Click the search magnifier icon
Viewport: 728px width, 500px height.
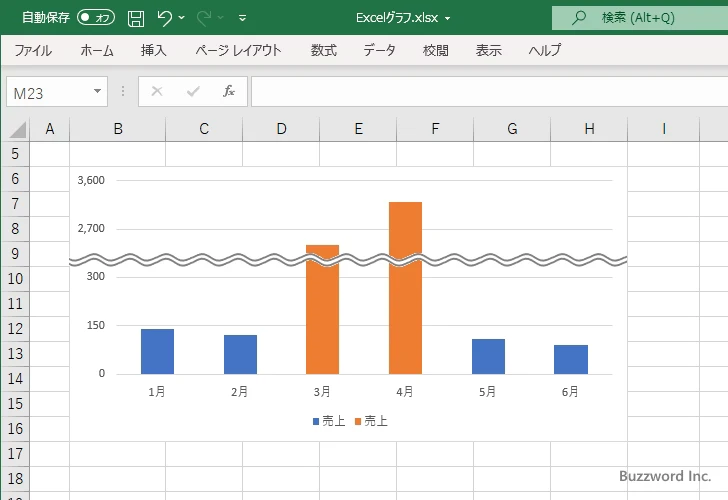click(579, 18)
